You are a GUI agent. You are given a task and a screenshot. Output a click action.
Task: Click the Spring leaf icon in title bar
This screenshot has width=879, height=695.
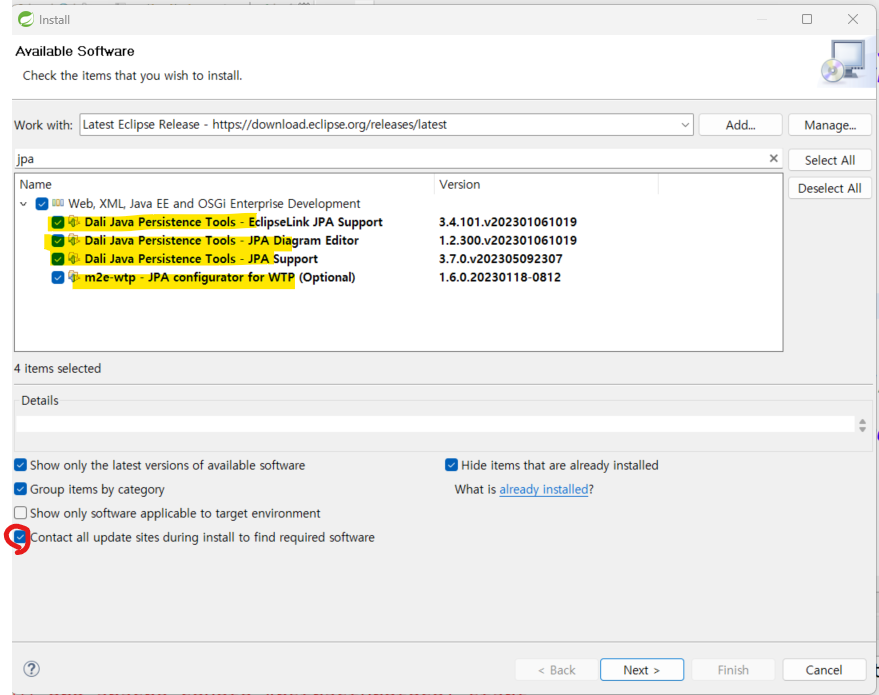tap(26, 20)
